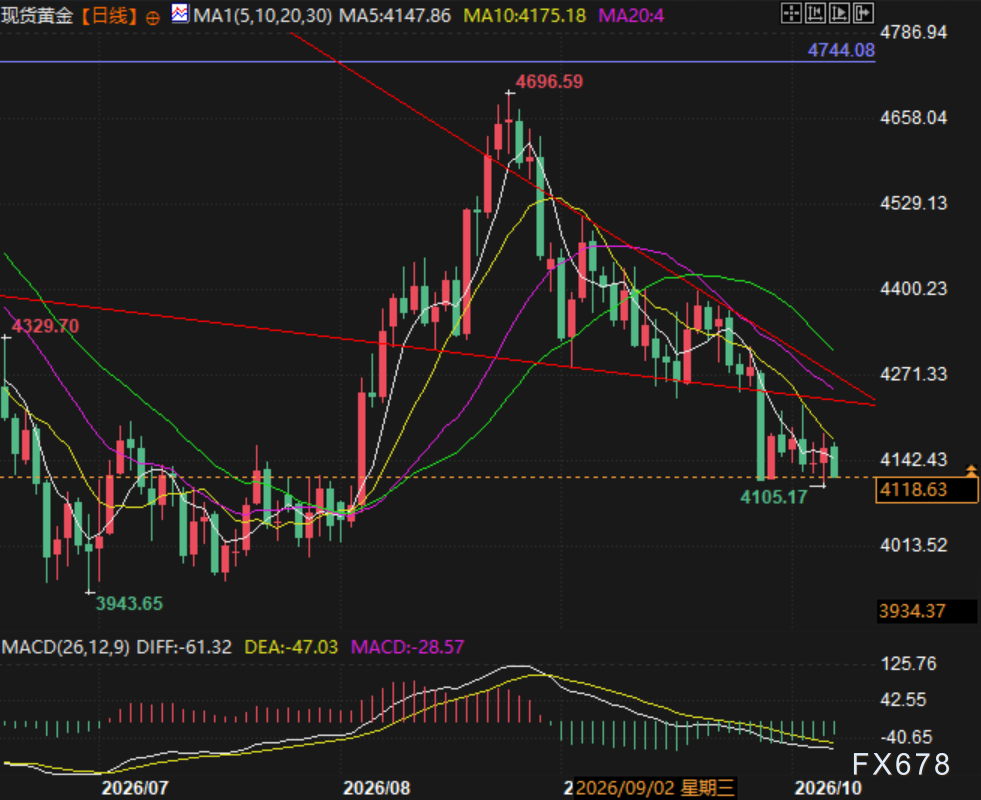Click the crosshair cursor icon in chart toolbar
This screenshot has width=981, height=800.
(x=791, y=13)
